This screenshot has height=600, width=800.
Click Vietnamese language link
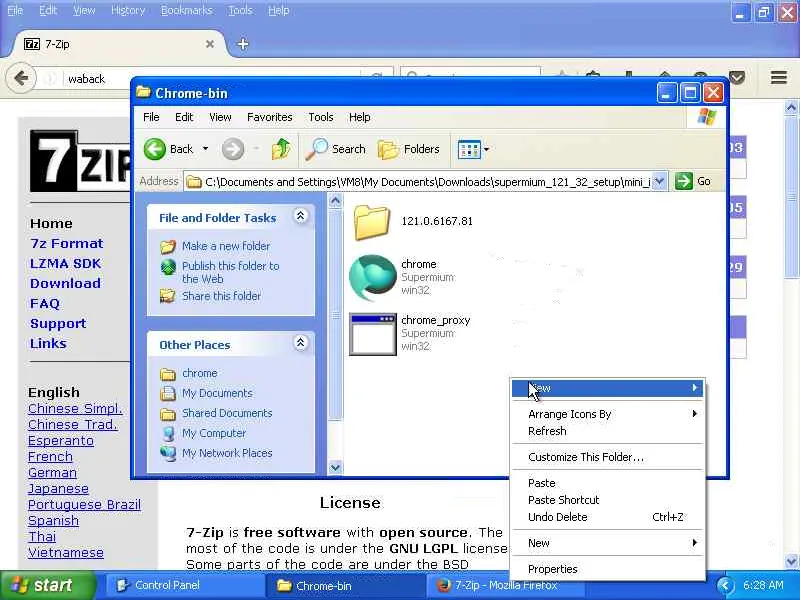point(66,553)
